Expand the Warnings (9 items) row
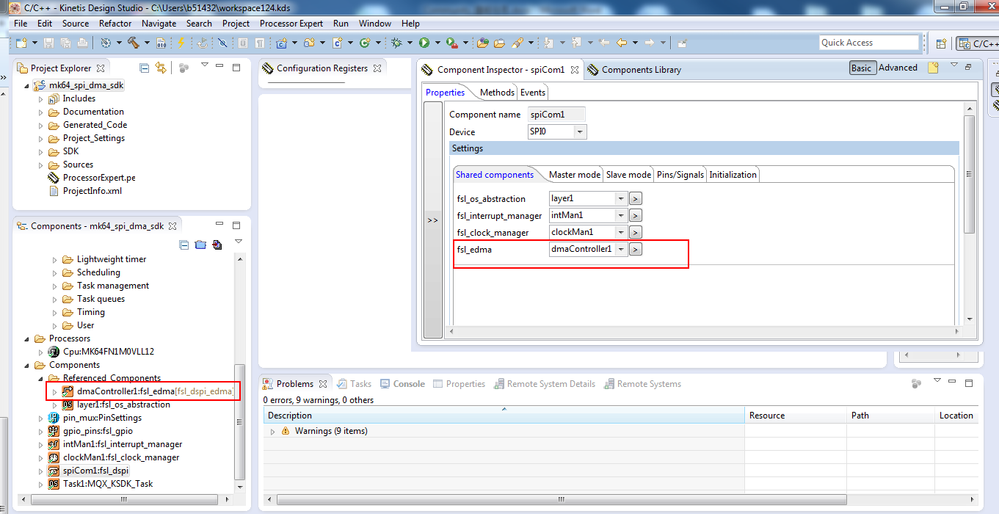This screenshot has height=514, width=999. pos(273,431)
